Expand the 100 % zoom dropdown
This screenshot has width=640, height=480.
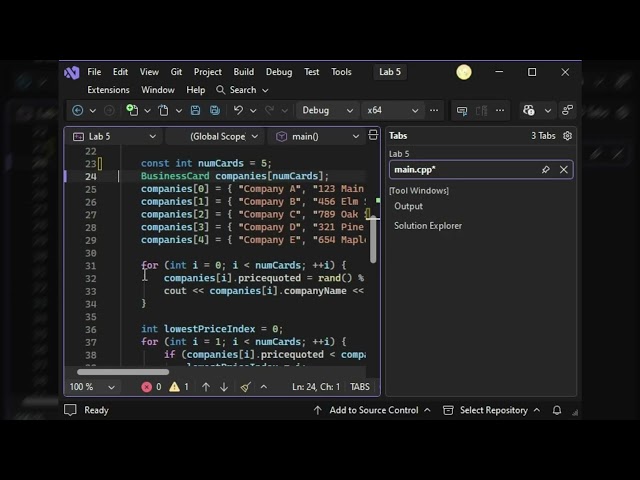coord(92,387)
